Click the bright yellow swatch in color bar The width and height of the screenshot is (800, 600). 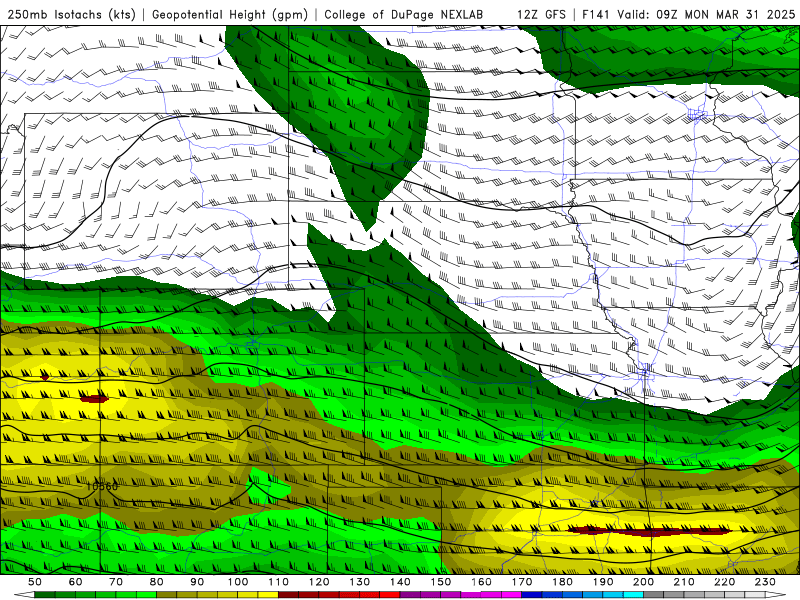268,595
